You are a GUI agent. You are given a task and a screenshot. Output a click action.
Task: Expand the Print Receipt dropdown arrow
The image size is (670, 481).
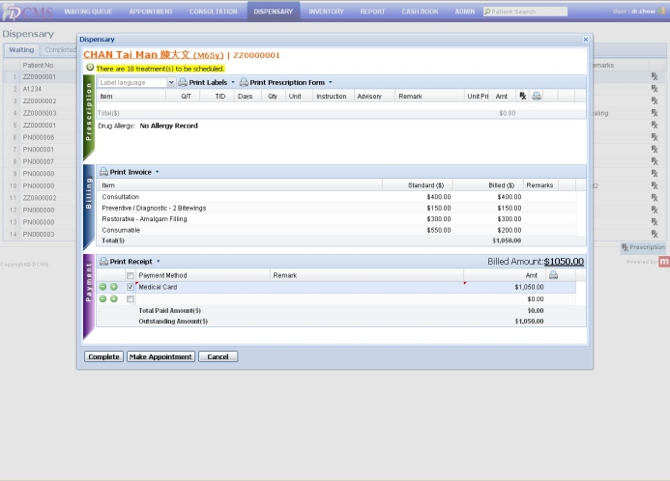(x=158, y=261)
